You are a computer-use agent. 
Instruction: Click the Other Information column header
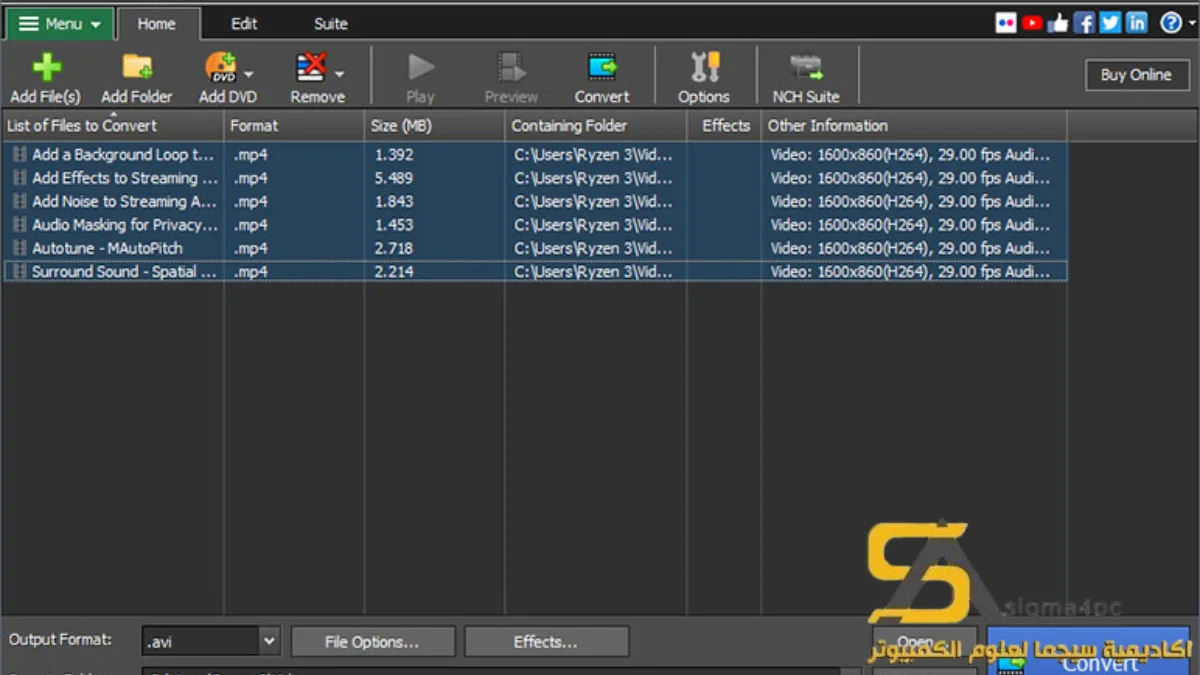[x=914, y=126]
